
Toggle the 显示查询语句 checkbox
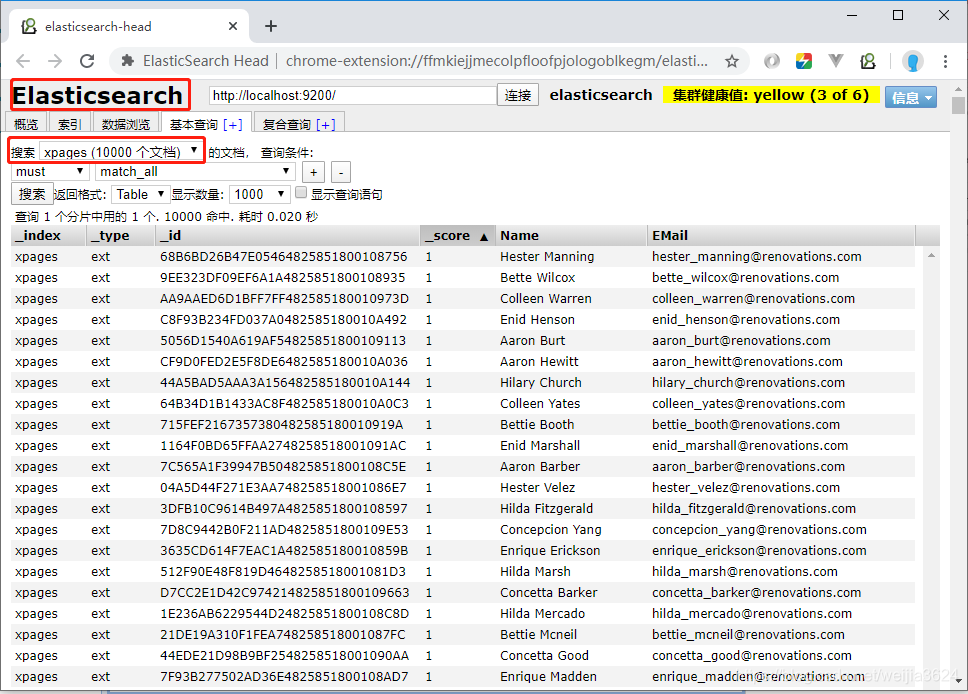(301, 193)
